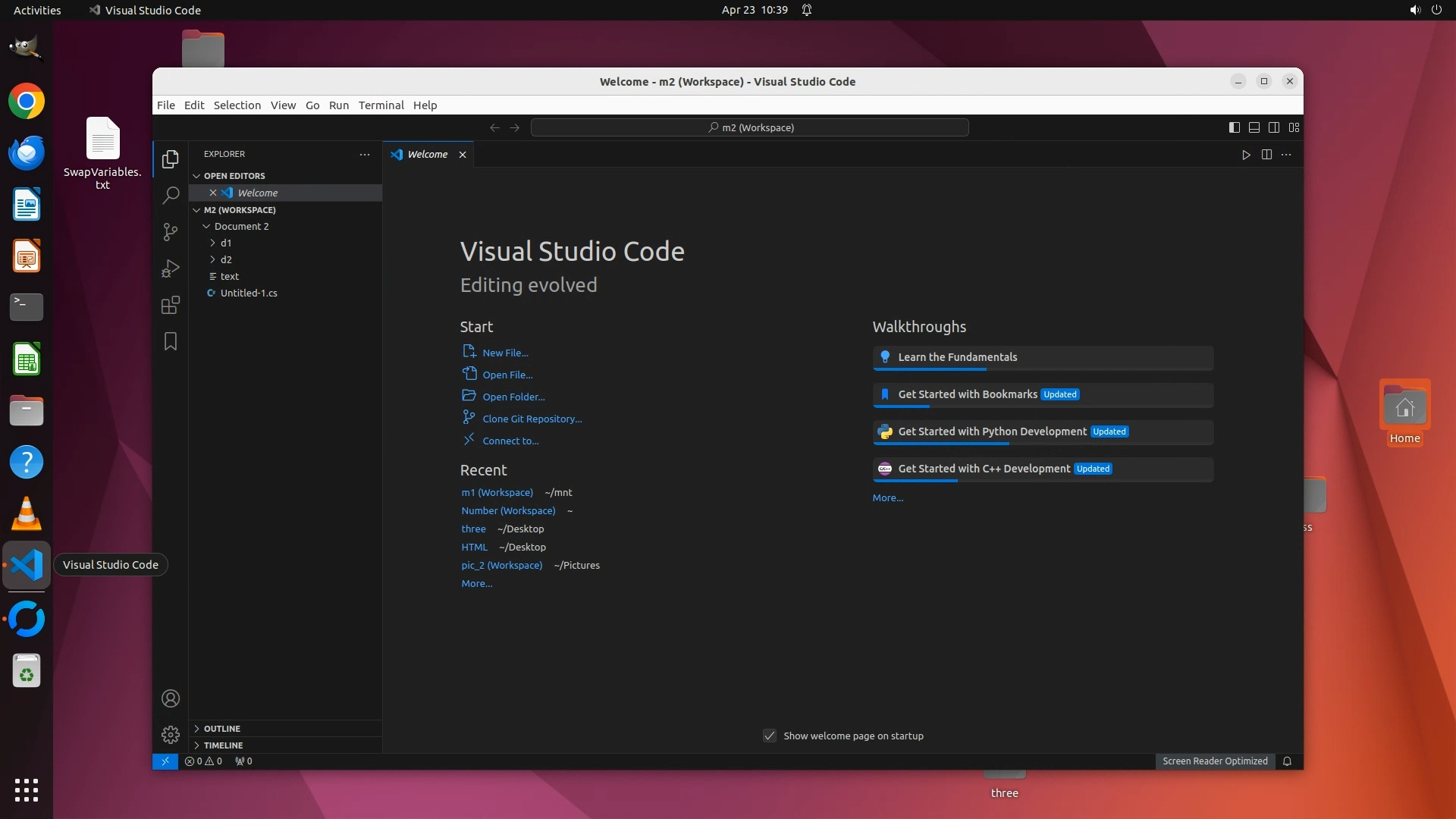The image size is (1456, 819).
Task: Open the Source Control view
Action: click(171, 231)
